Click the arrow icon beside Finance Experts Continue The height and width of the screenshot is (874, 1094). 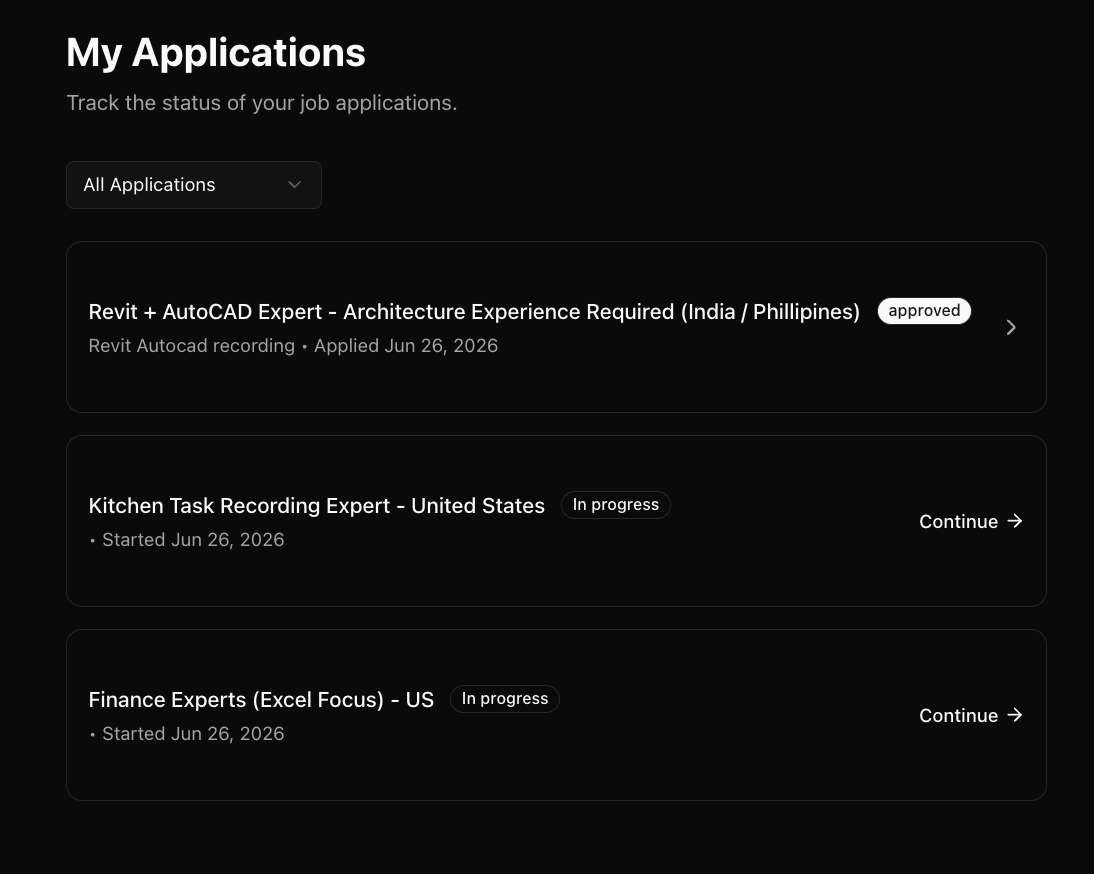[x=1015, y=715]
